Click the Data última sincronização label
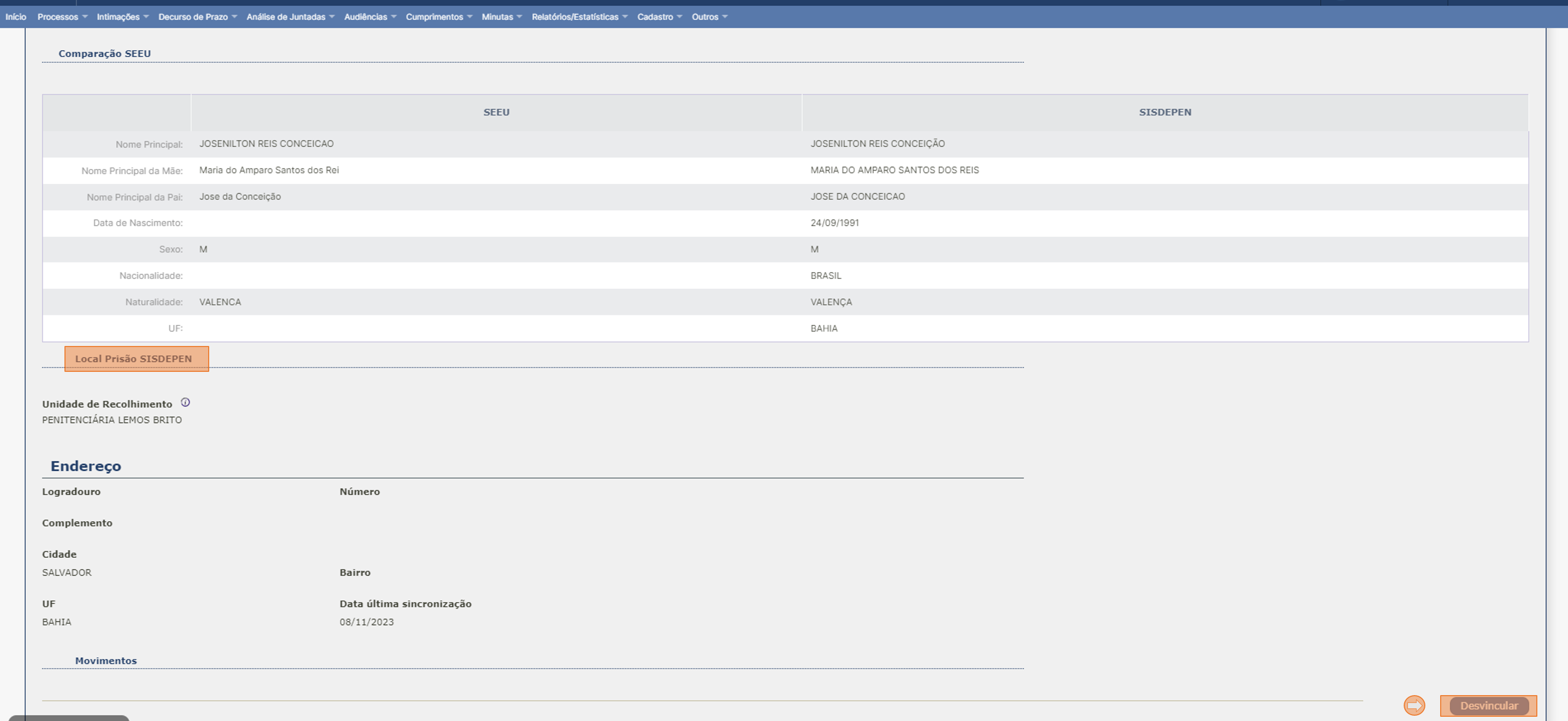Image resolution: width=1568 pixels, height=721 pixels. pyautogui.click(x=405, y=604)
